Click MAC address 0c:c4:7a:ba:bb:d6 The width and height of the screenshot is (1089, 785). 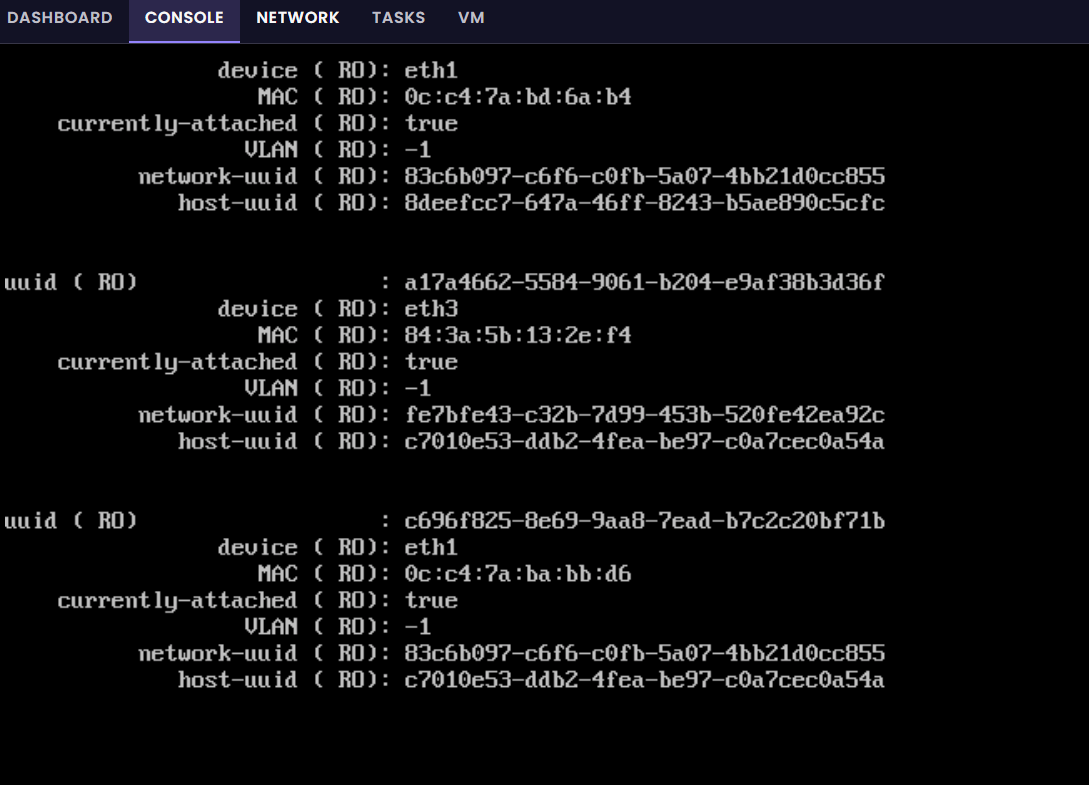[x=518, y=574]
